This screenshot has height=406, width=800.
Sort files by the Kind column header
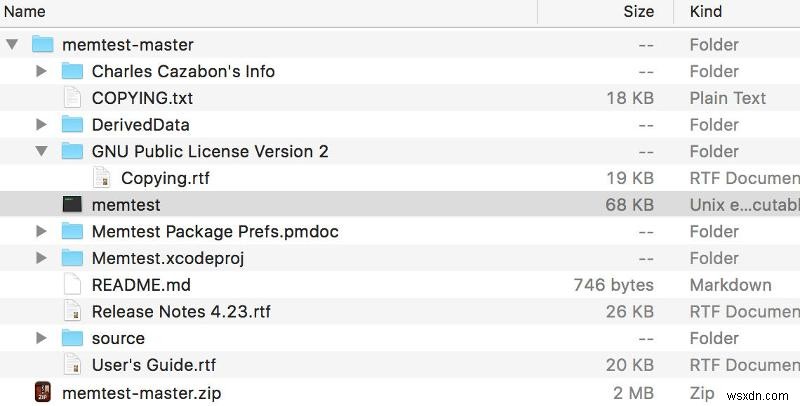(x=706, y=12)
